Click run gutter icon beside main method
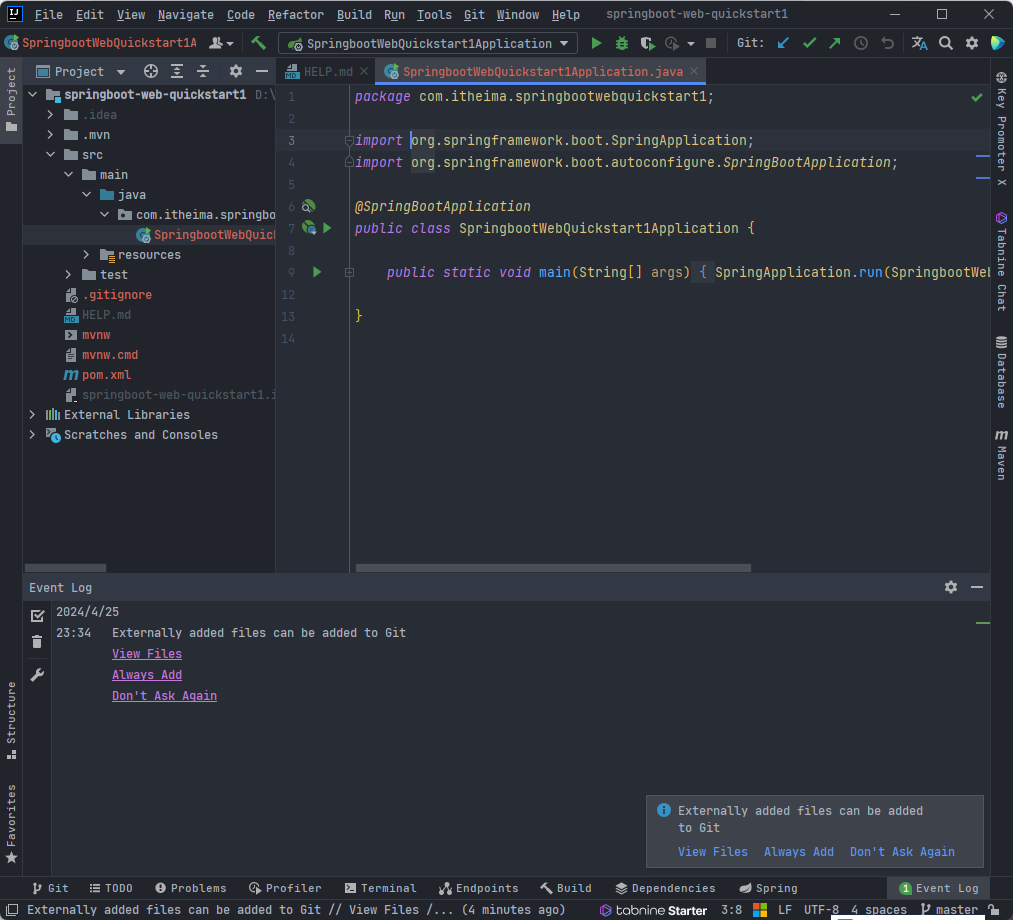The width and height of the screenshot is (1013, 920). click(317, 272)
